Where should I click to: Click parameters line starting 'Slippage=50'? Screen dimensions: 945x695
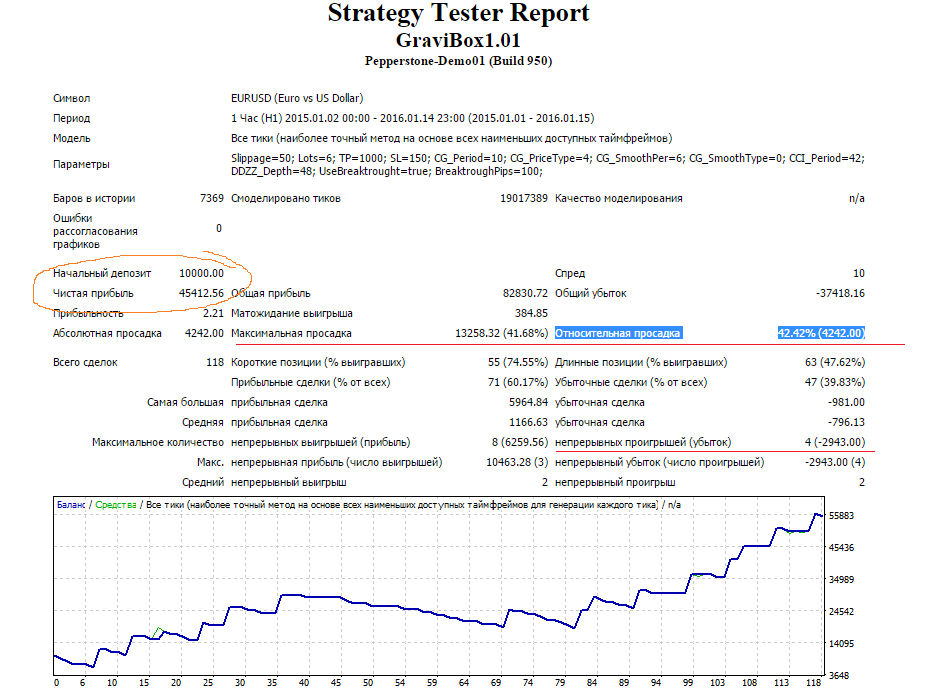(548, 158)
